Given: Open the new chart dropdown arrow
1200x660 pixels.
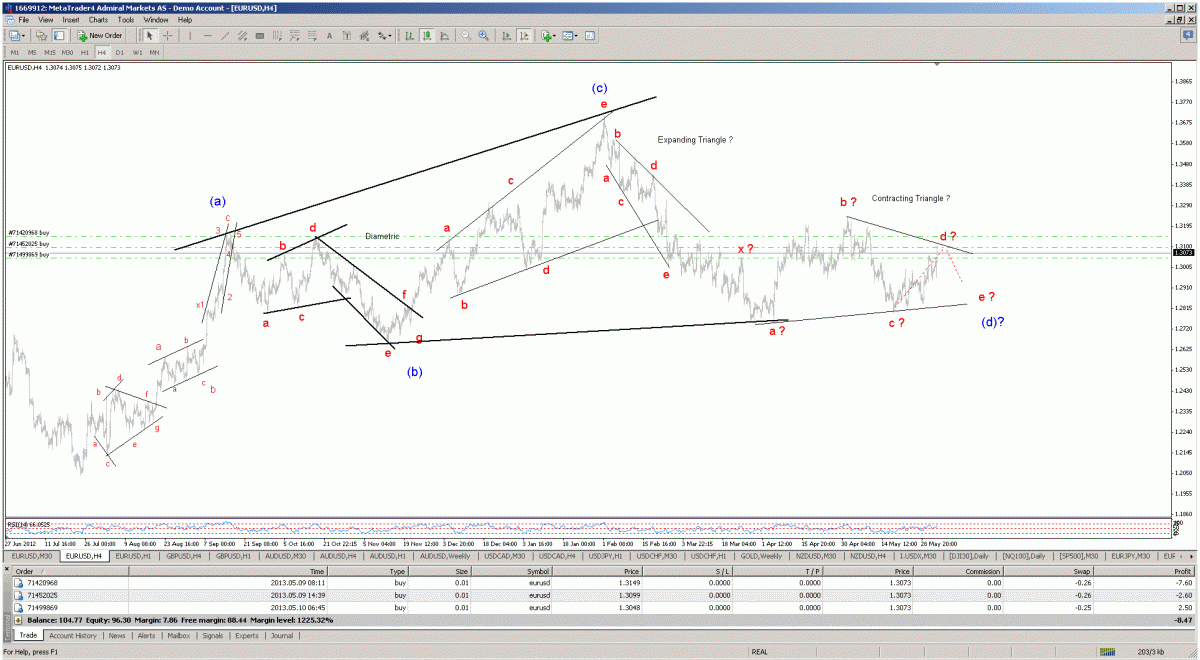Looking at the screenshot, I should point(23,35).
